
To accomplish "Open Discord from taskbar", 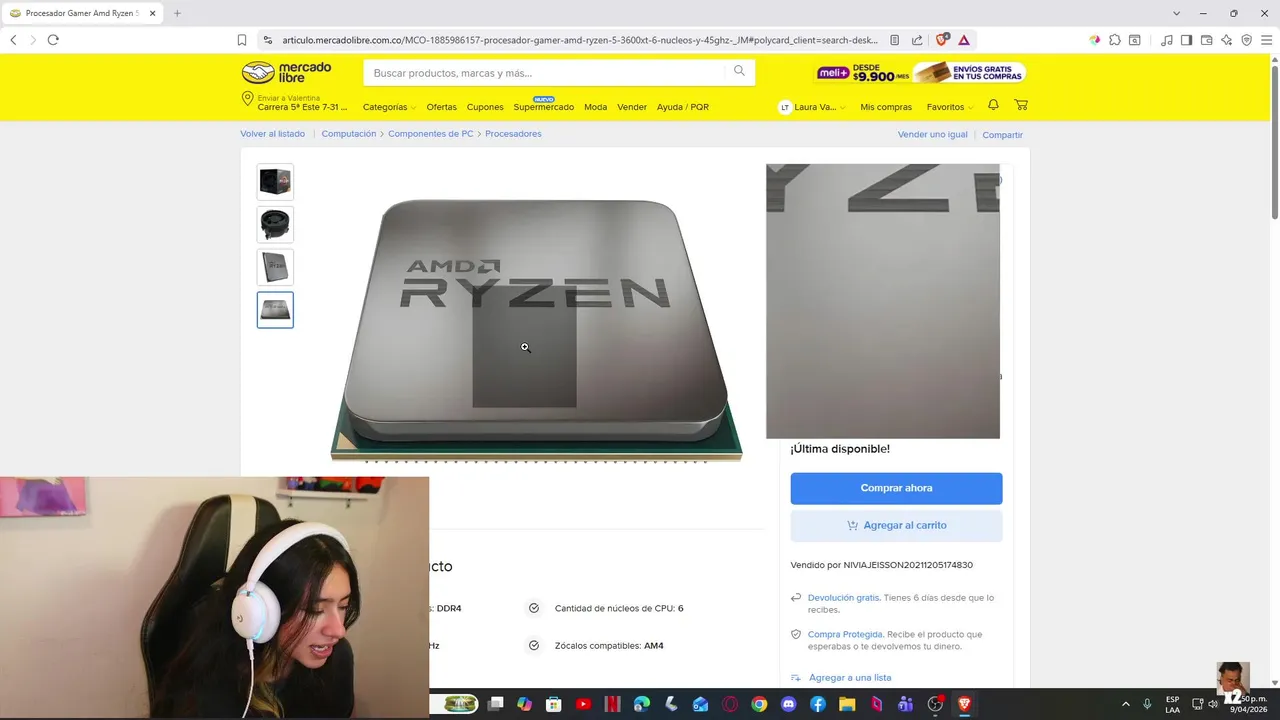I will pyautogui.click(x=788, y=704).
